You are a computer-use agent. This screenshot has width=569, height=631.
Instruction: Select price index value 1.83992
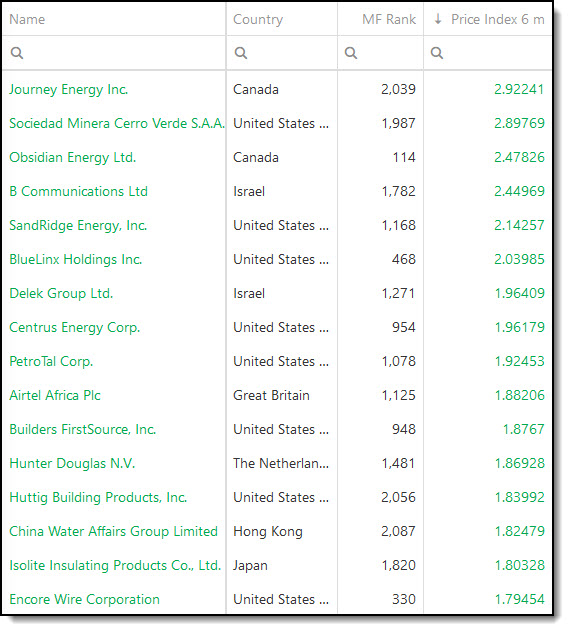520,497
